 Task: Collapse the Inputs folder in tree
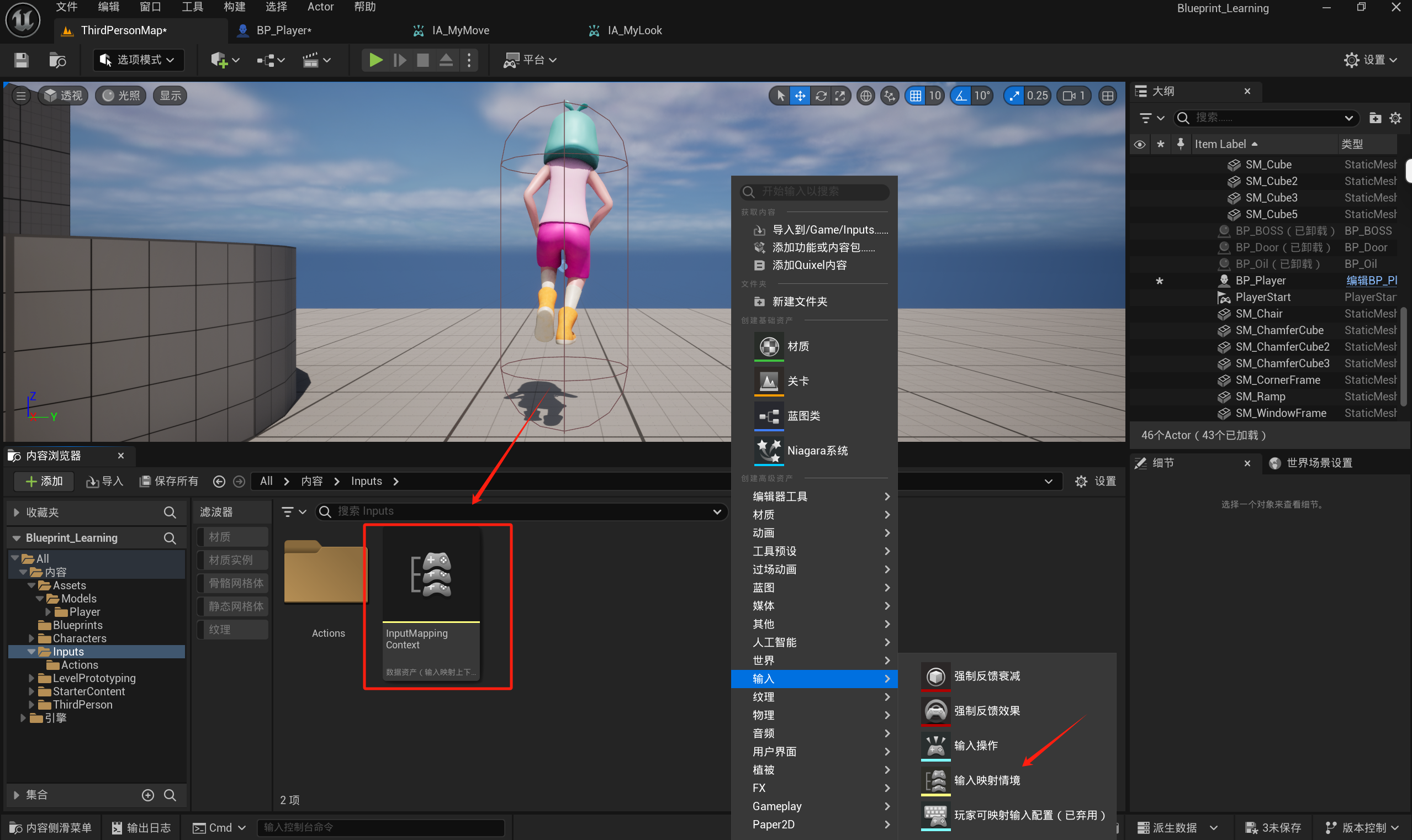point(31,652)
